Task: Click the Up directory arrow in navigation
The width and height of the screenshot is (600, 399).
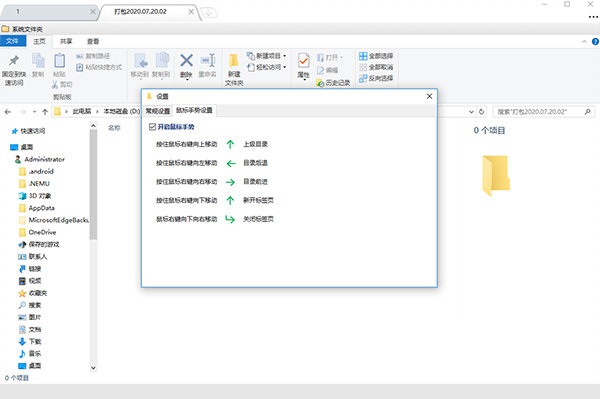Action: click(x=45, y=112)
